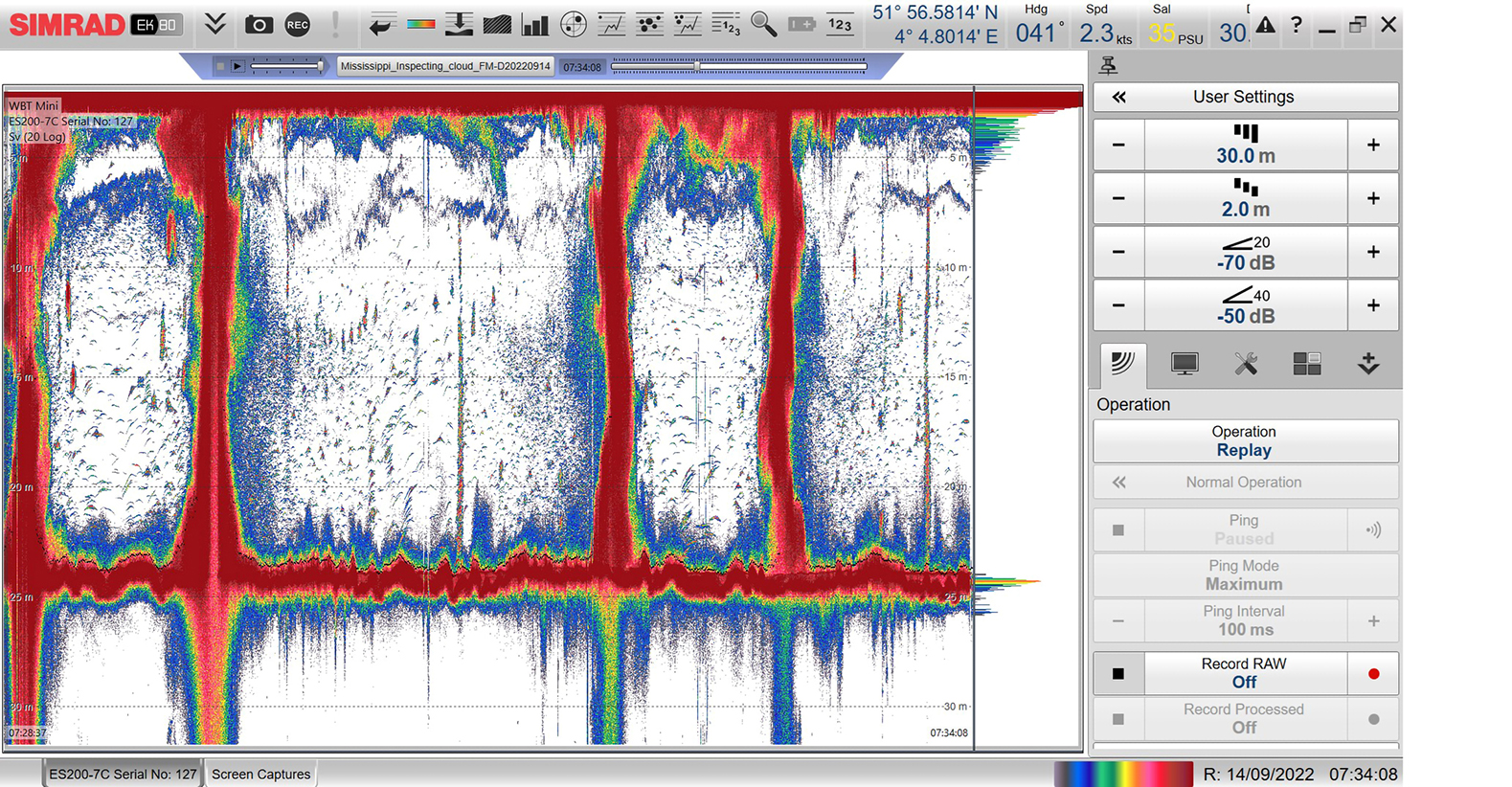Open the Operation Replay mode selector
Viewport: 1512px width, 787px height.
[x=1244, y=441]
